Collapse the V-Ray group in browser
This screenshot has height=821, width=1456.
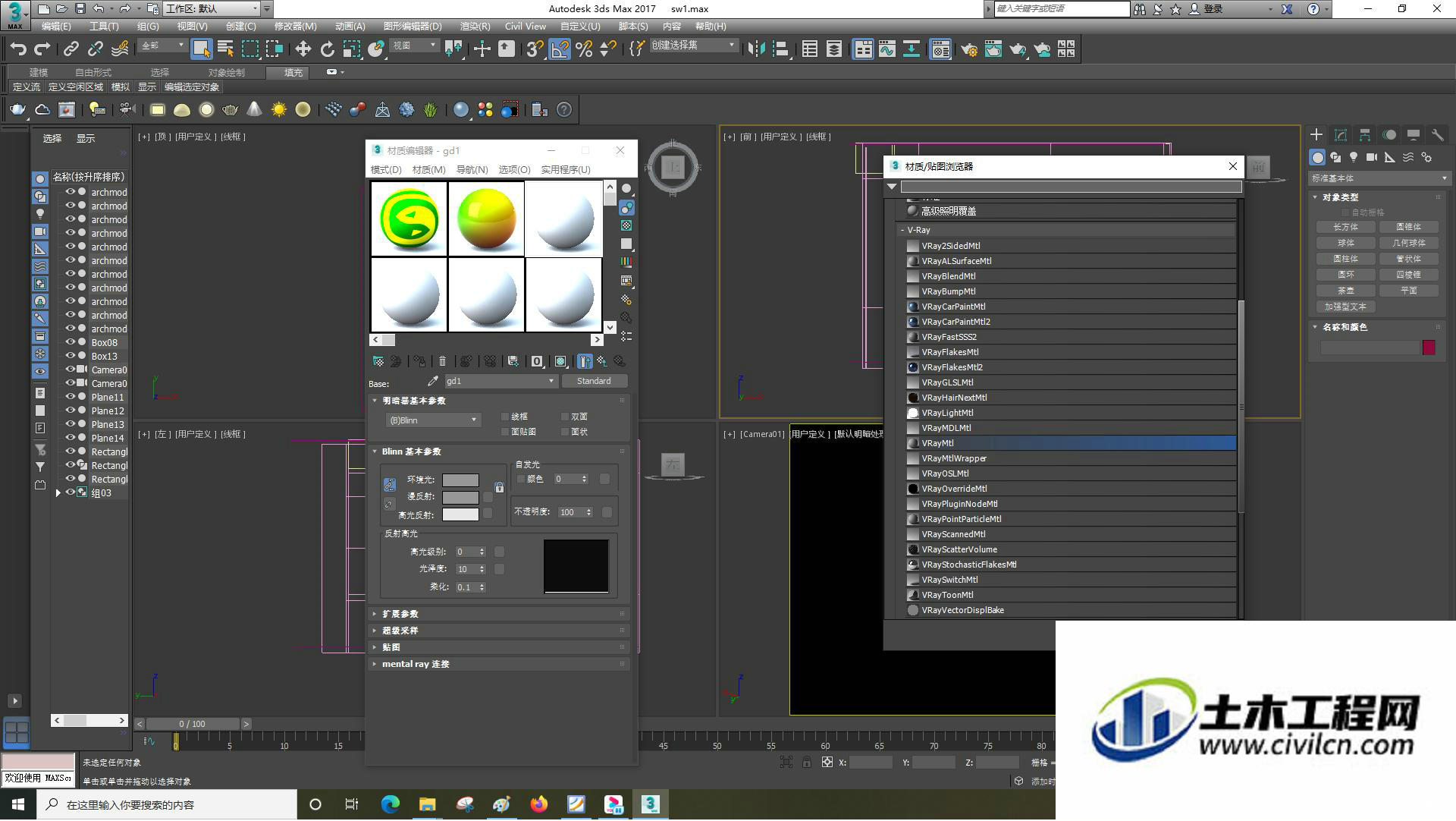pos(902,230)
